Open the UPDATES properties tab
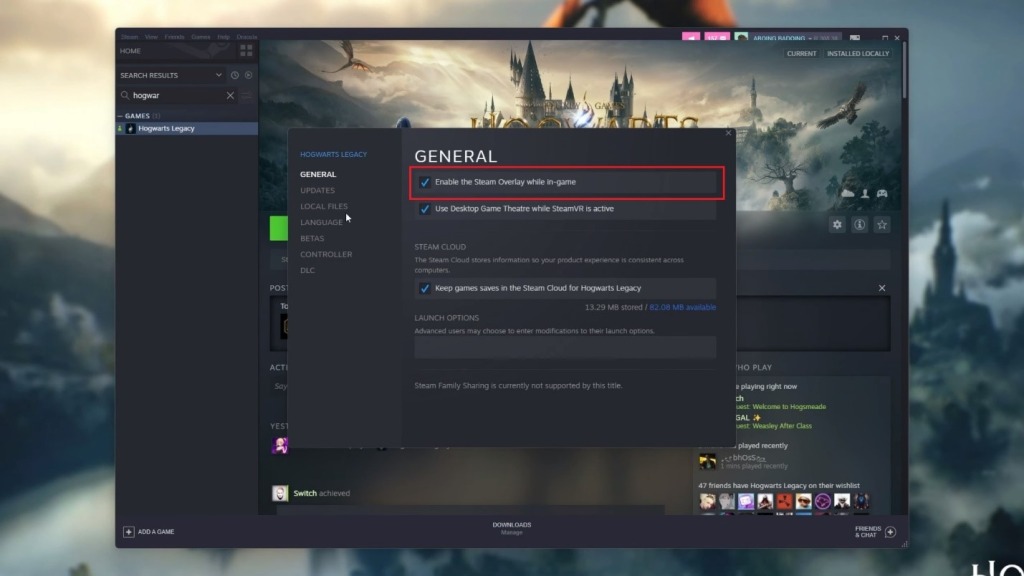The image size is (1024, 576). pos(317,190)
